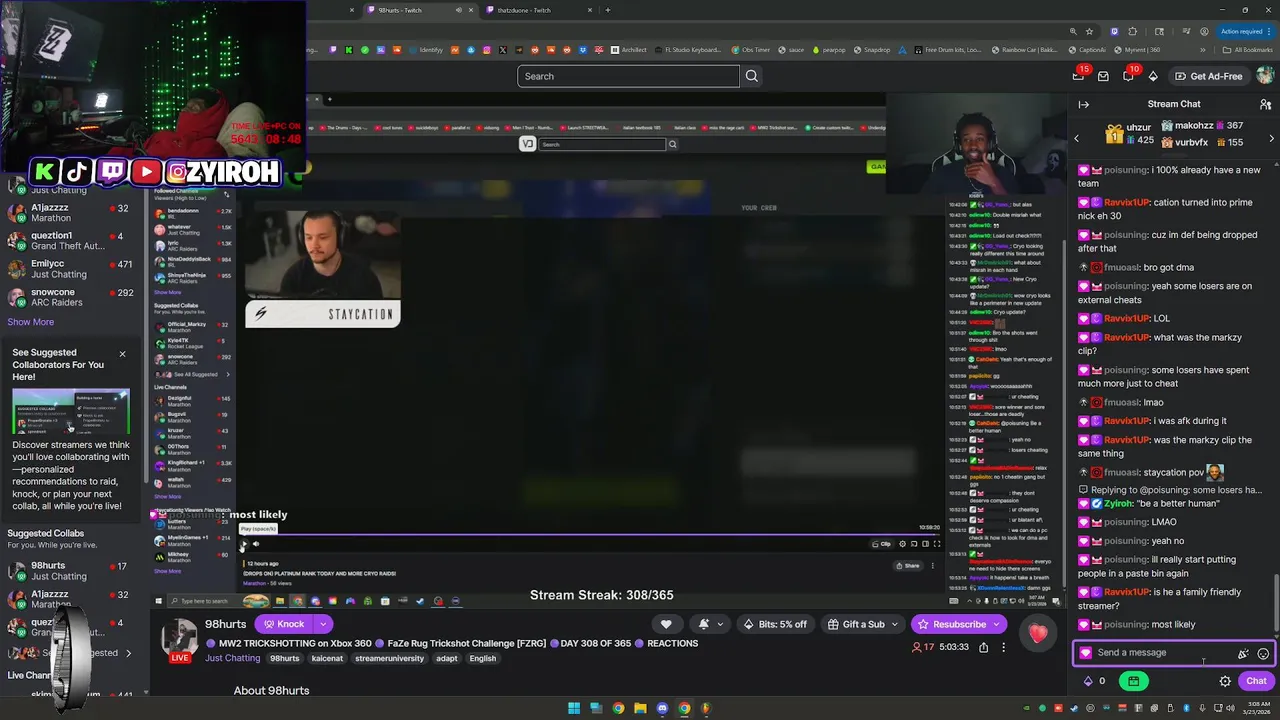Click the Twitch search field

(628, 76)
